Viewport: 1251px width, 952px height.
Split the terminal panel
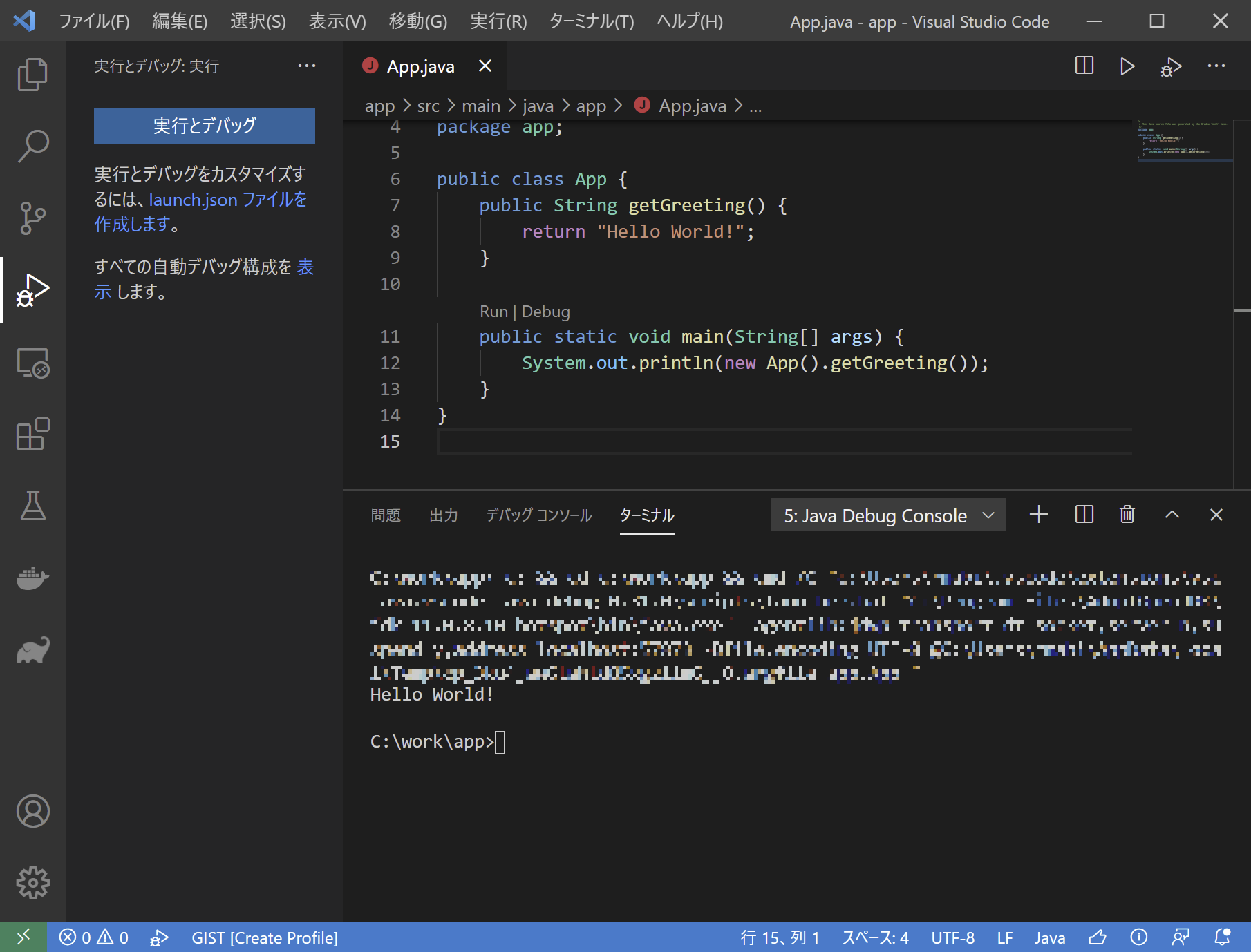pos(1083,515)
